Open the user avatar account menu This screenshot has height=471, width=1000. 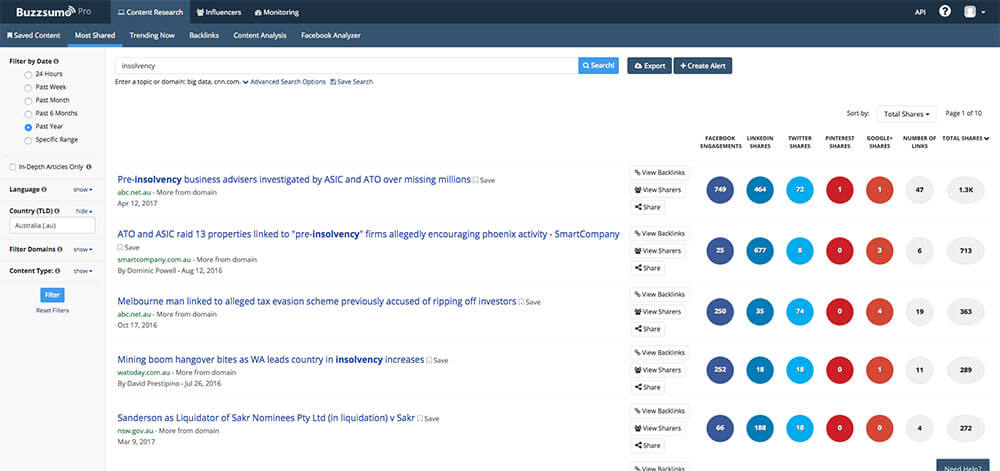974,11
